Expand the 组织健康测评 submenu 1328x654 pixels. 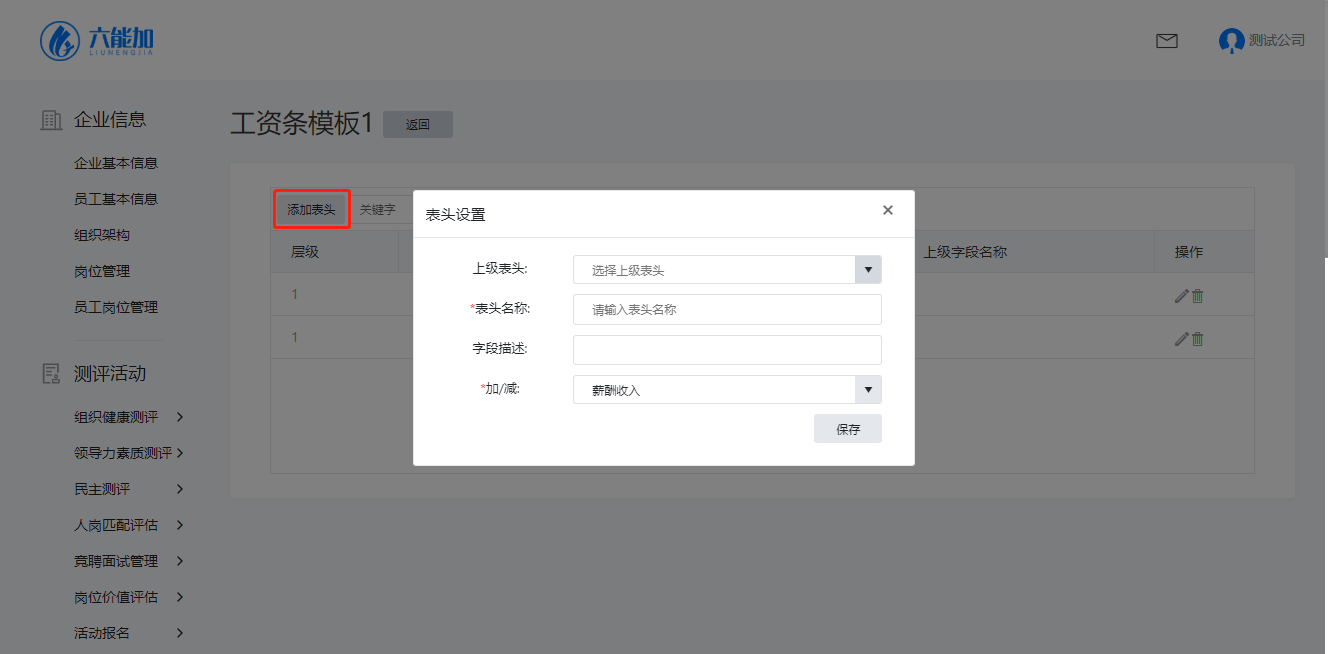(180, 417)
